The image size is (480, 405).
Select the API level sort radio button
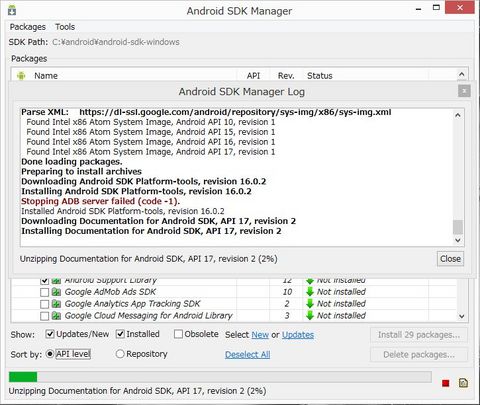tap(50, 354)
